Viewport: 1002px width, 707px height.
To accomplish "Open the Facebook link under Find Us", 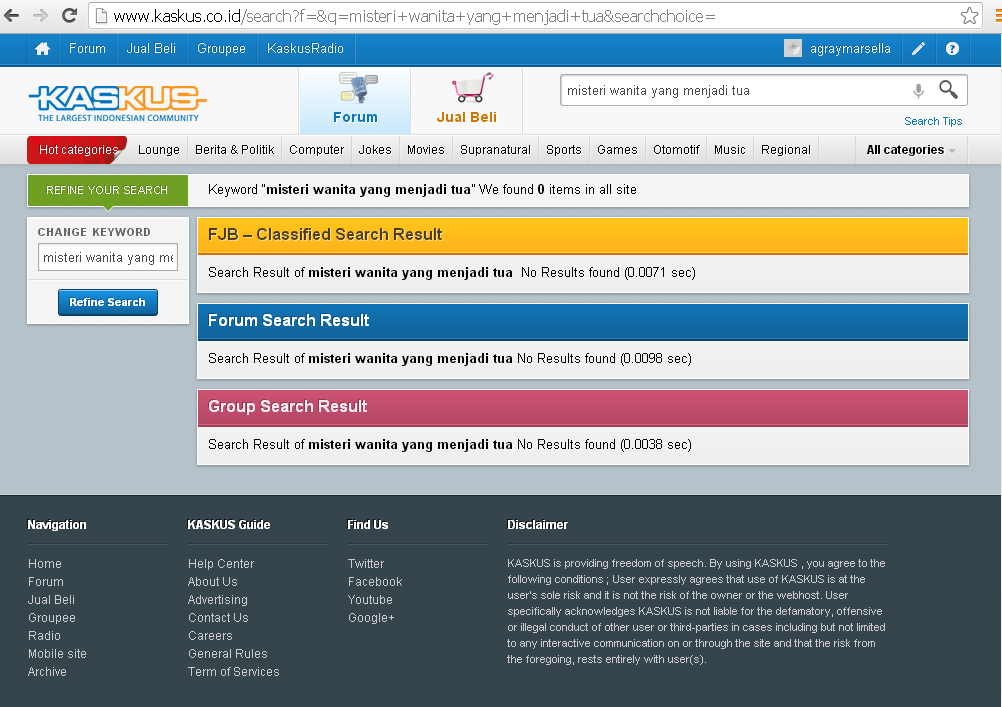I will click(x=375, y=582).
